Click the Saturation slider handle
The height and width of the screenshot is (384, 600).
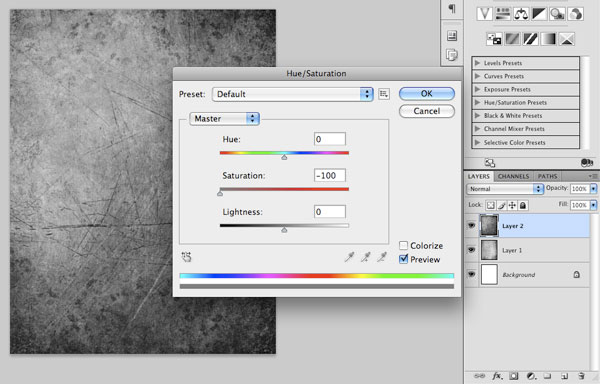220,194
